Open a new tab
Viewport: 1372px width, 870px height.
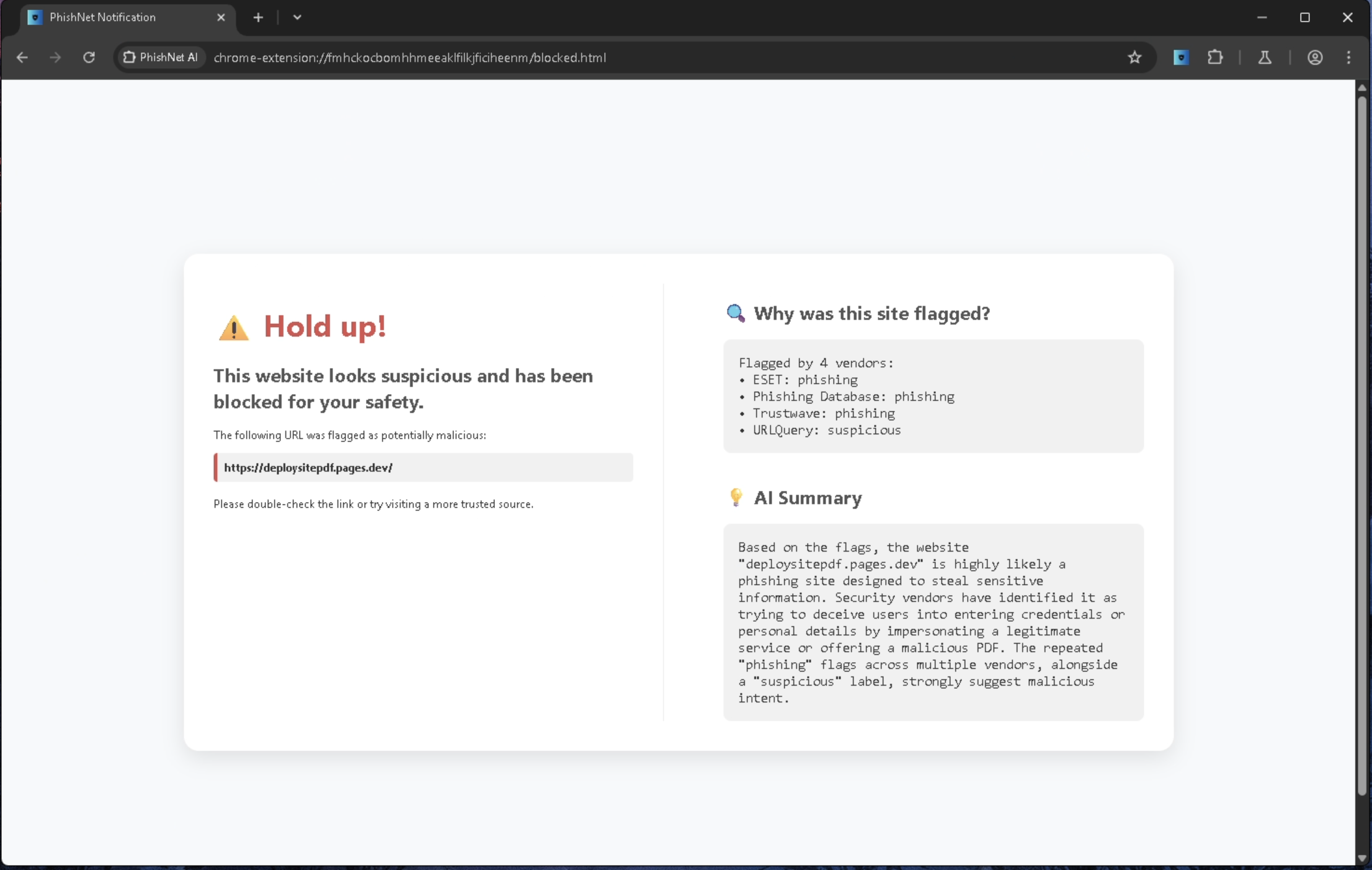coord(258,17)
